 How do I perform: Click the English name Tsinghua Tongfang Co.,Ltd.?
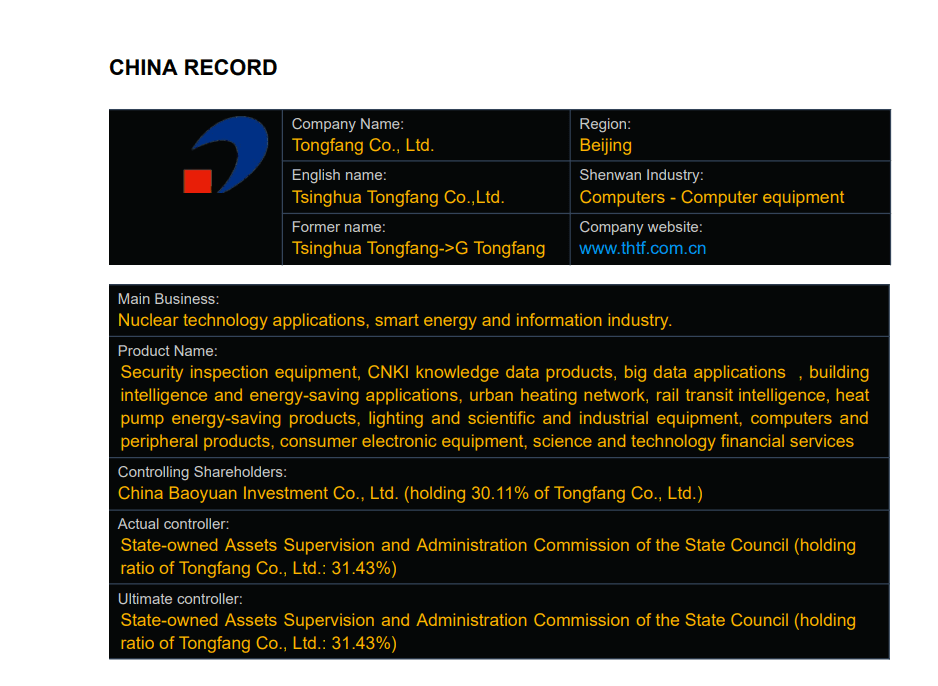(x=397, y=197)
